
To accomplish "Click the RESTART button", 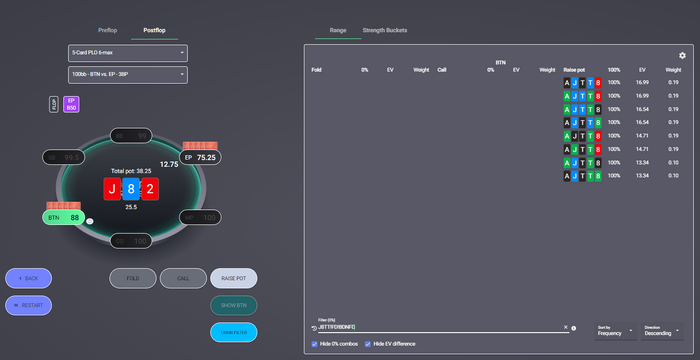I will click(x=29, y=306).
